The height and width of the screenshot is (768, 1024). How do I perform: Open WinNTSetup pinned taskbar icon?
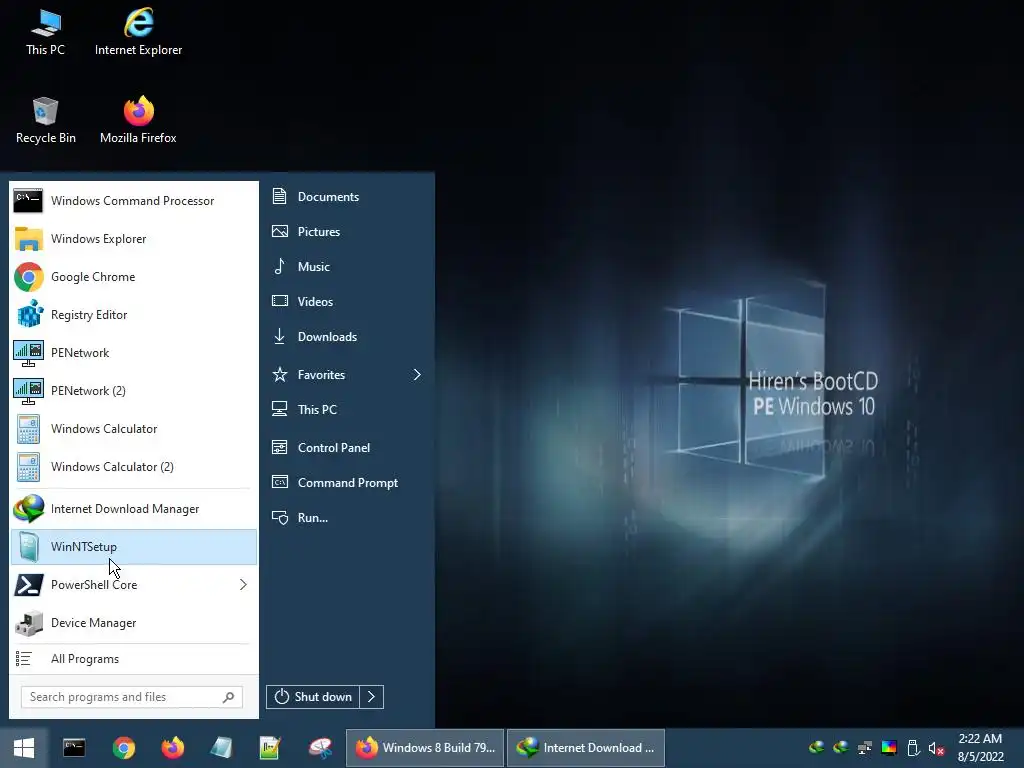click(x=221, y=748)
